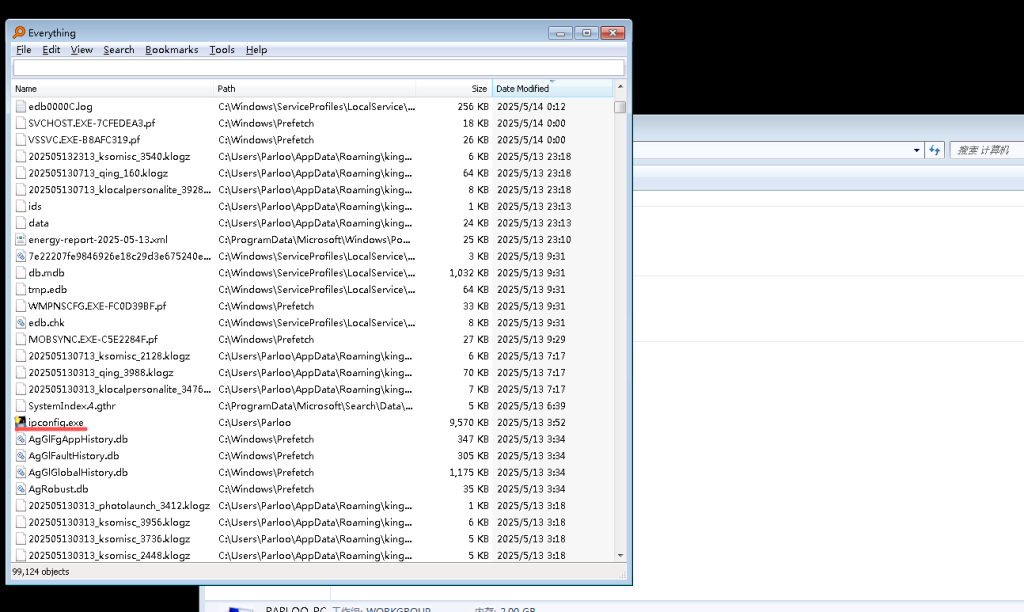This screenshot has height=612, width=1024.
Task: Click the Everything search input box
Action: (318, 68)
